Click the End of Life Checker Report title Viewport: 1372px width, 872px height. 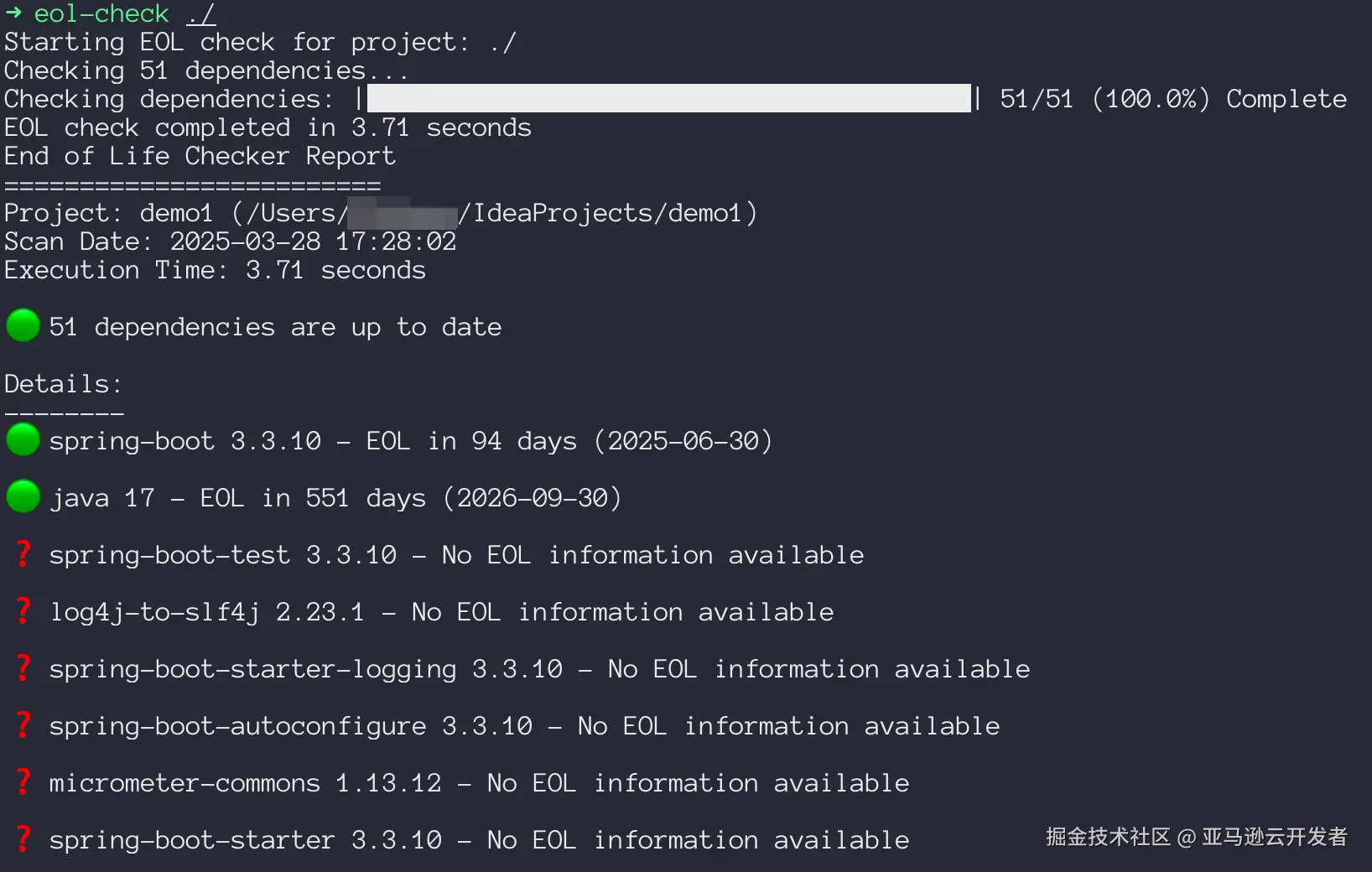pos(200,156)
